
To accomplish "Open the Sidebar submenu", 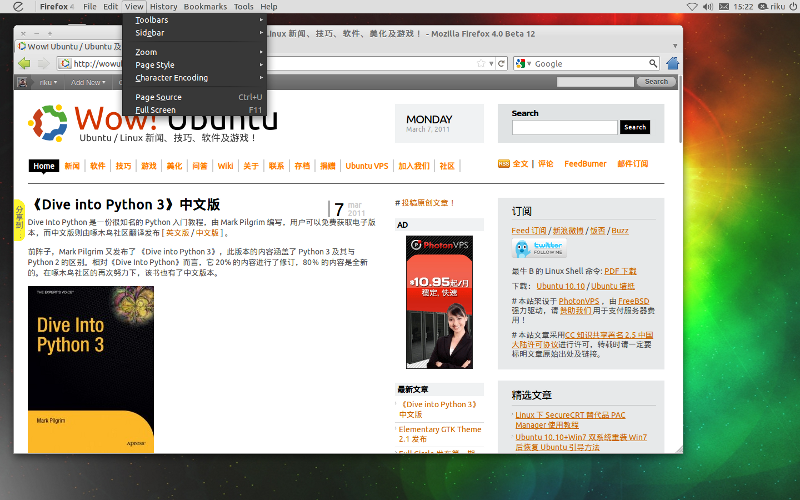I will pyautogui.click(x=194, y=33).
